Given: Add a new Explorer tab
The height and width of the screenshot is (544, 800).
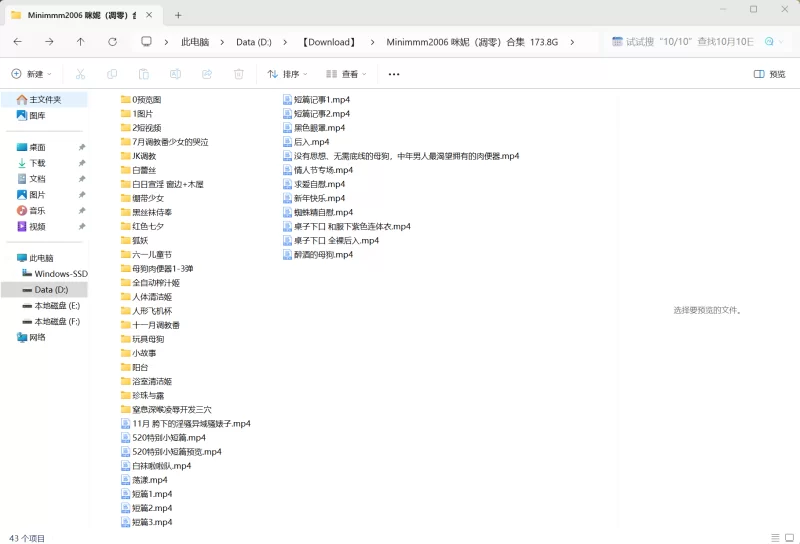Looking at the screenshot, I should tap(178, 15).
